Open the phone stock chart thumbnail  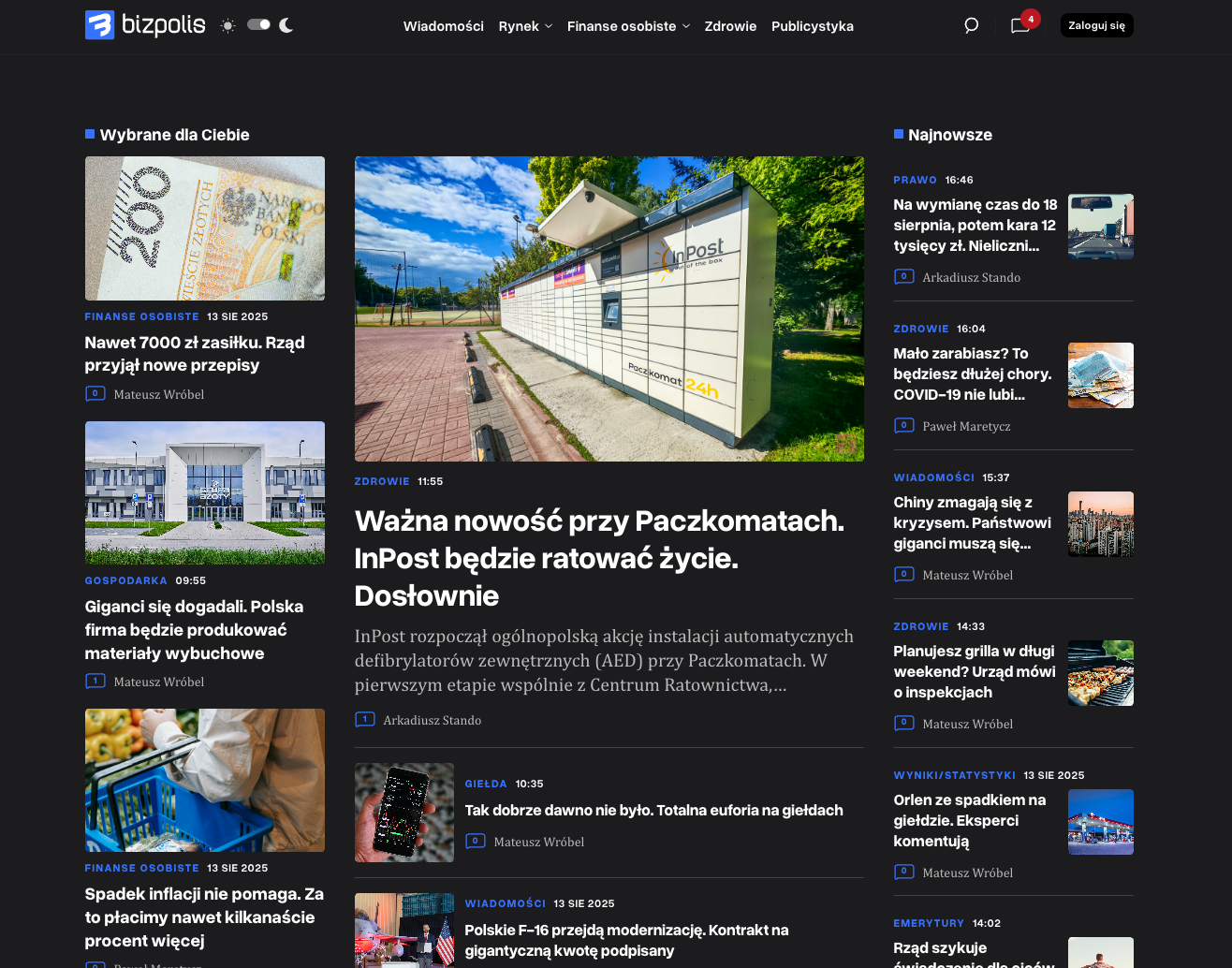[404, 813]
